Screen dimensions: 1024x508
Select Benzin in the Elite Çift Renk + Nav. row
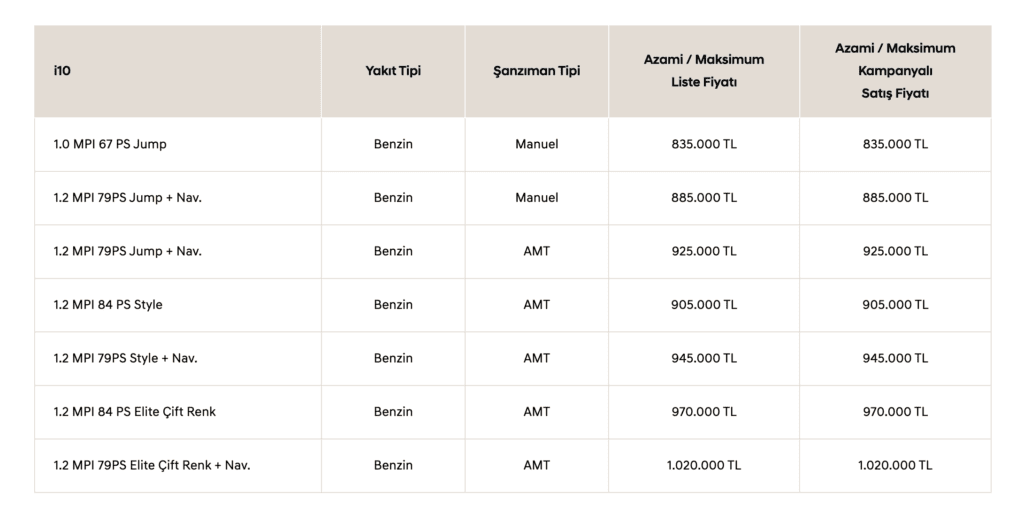coord(393,466)
